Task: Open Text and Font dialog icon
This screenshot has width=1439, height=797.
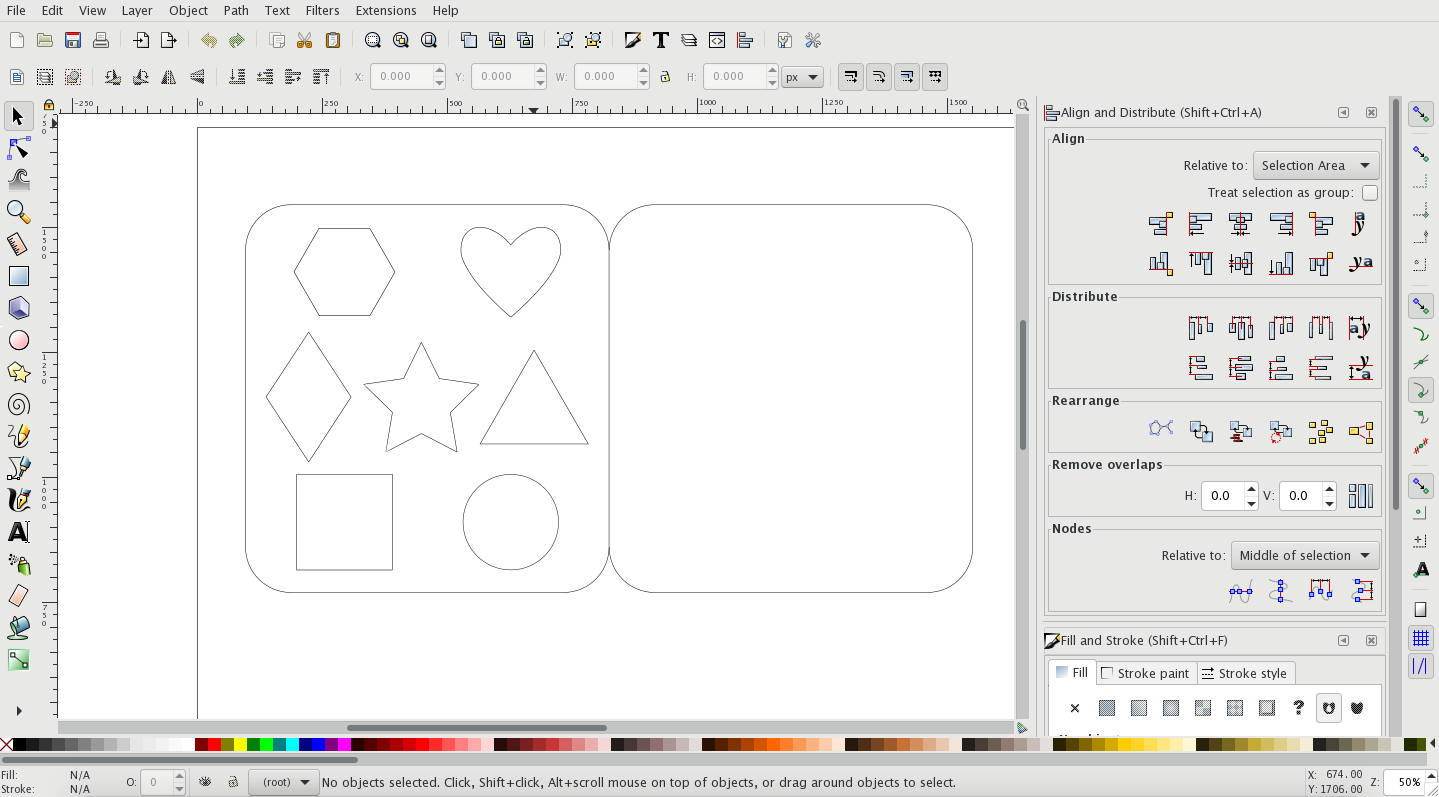Action: [661, 40]
